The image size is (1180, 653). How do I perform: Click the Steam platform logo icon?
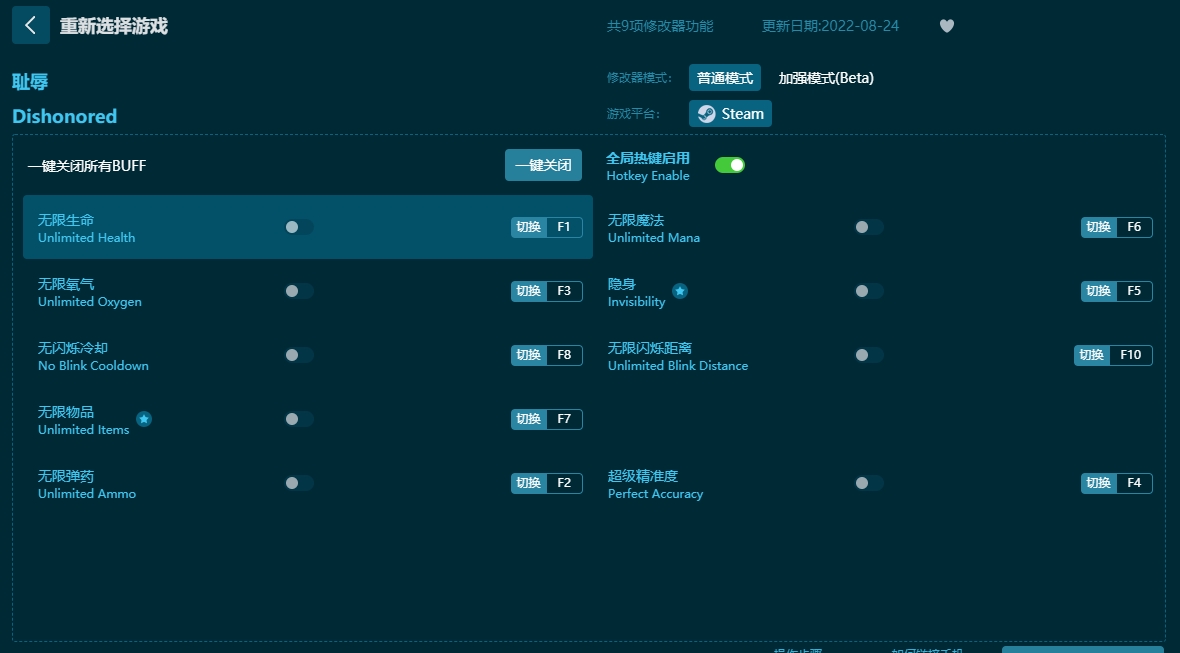[x=707, y=114]
